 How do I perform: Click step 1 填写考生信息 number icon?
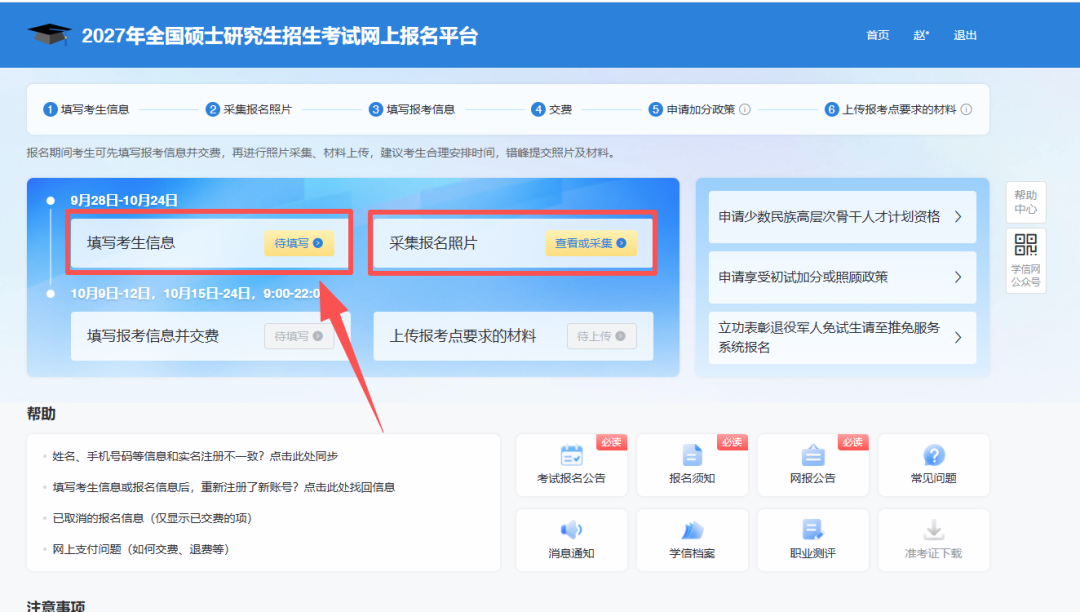(50, 109)
